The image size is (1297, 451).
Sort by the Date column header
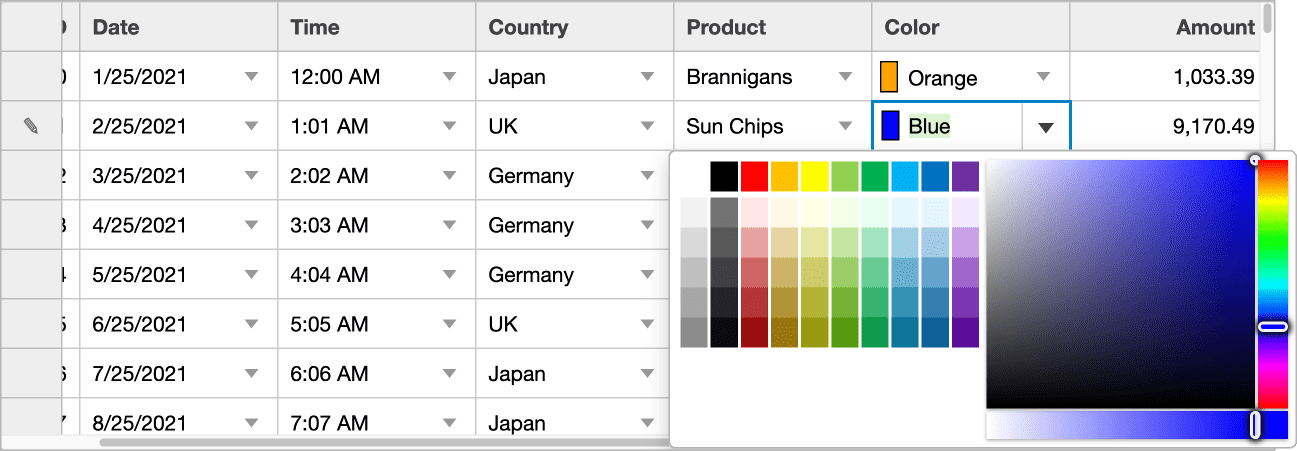pos(179,27)
